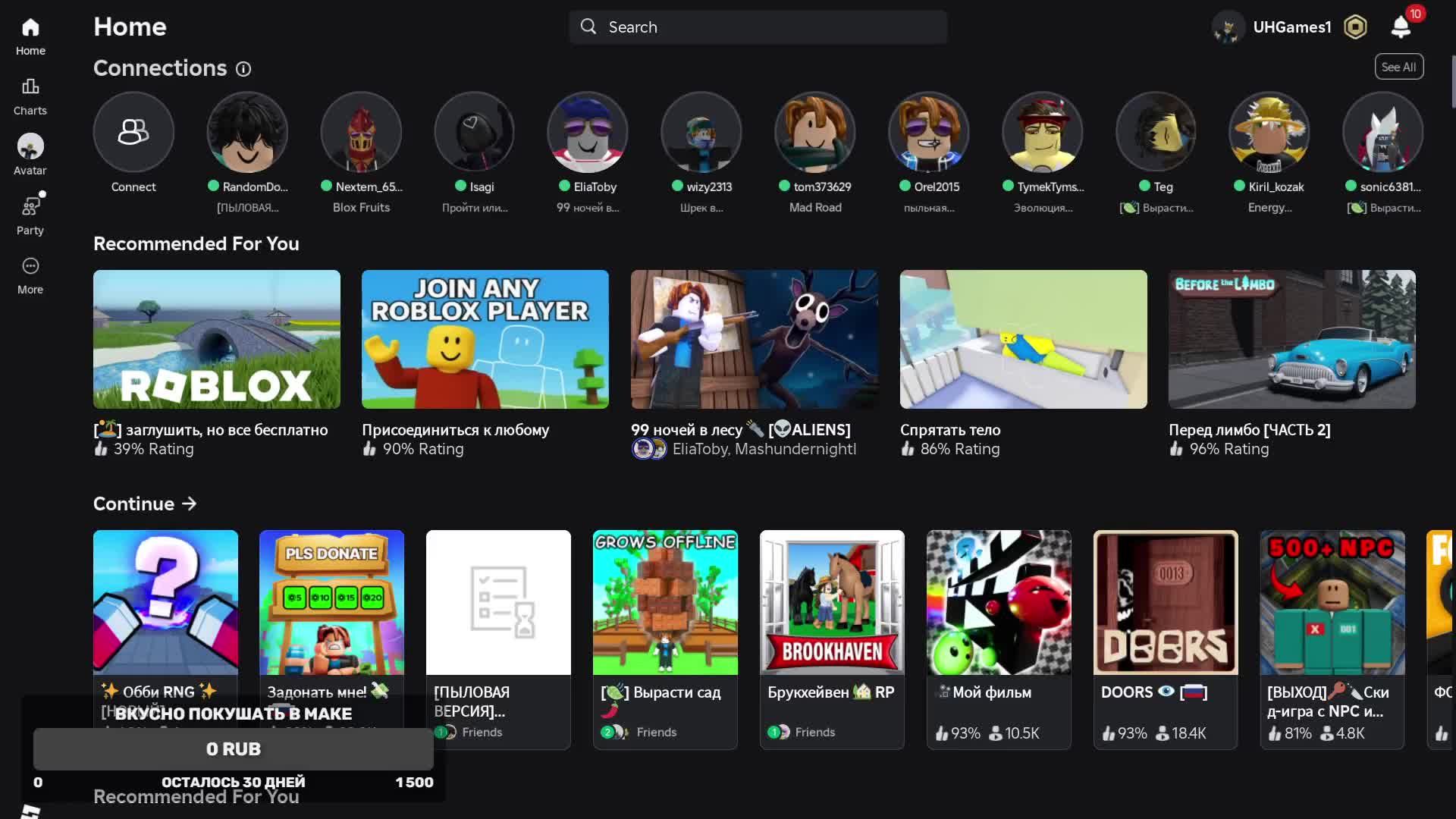This screenshot has width=1456, height=819.
Task: Click the Robux hexagon icon
Action: point(1355,27)
